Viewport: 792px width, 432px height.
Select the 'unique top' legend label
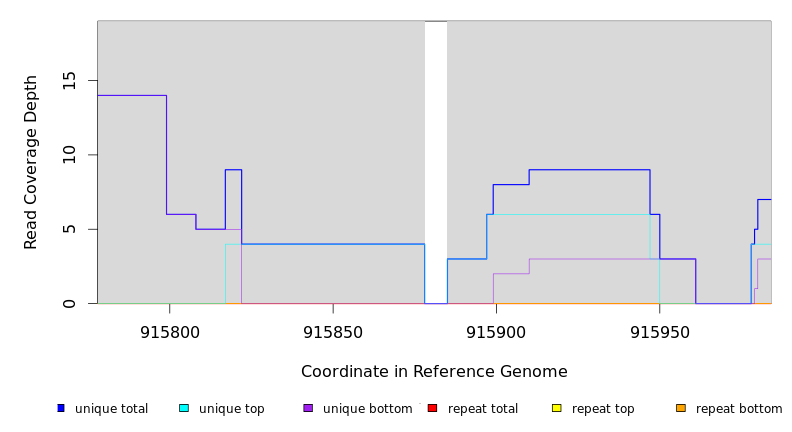(x=231, y=409)
